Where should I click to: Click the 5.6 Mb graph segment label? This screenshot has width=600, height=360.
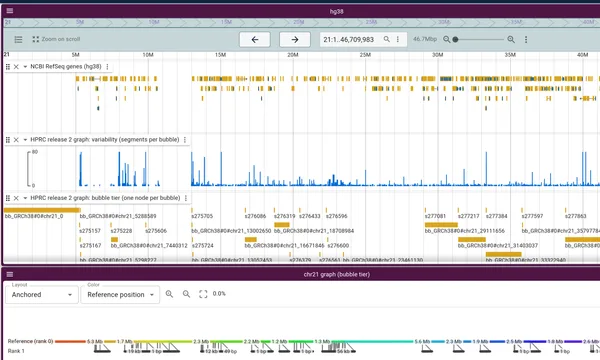[422, 341]
